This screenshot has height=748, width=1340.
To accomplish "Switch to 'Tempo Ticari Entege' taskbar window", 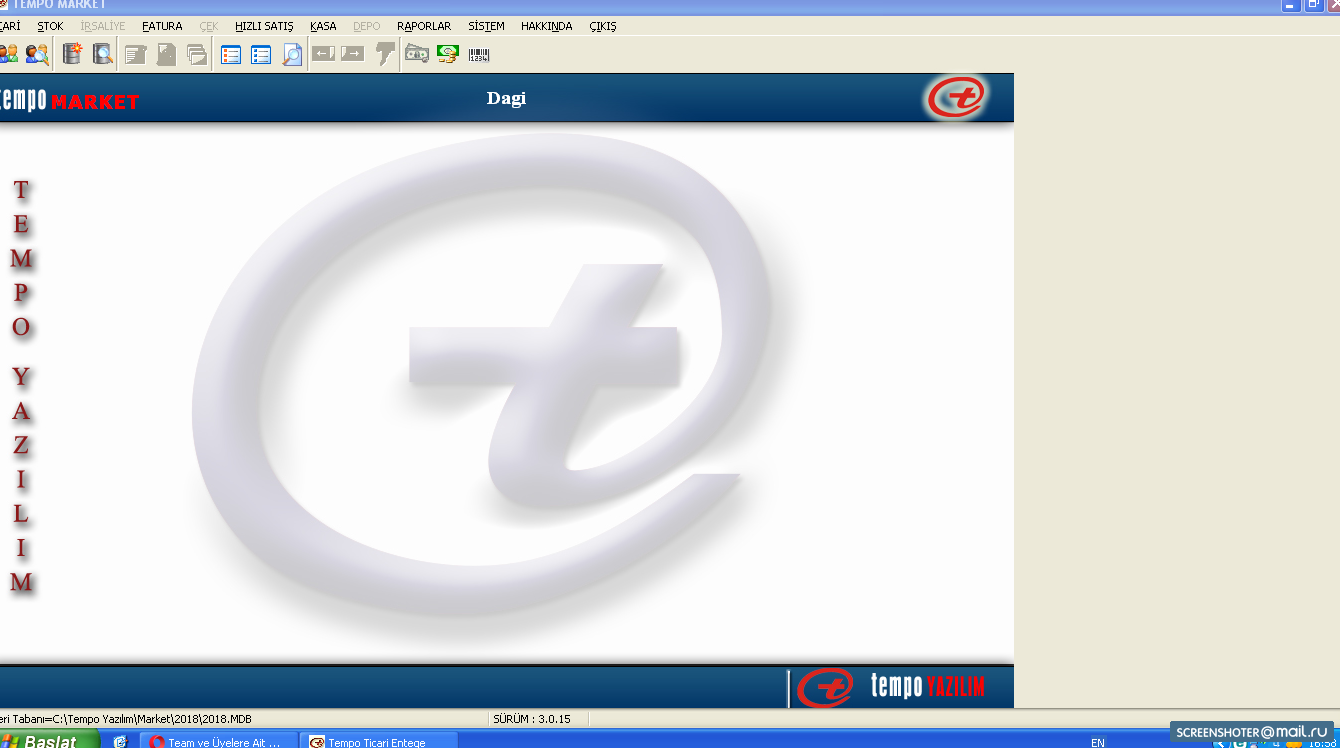I will (379, 742).
